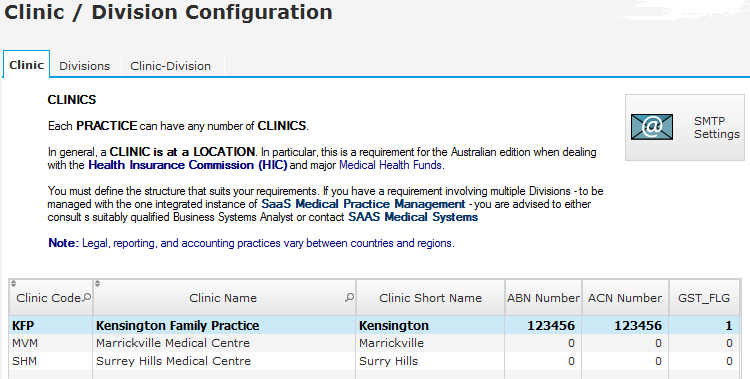Screen dimensions: 750x379
Task: Select the Clinic tab
Action: (26, 65)
